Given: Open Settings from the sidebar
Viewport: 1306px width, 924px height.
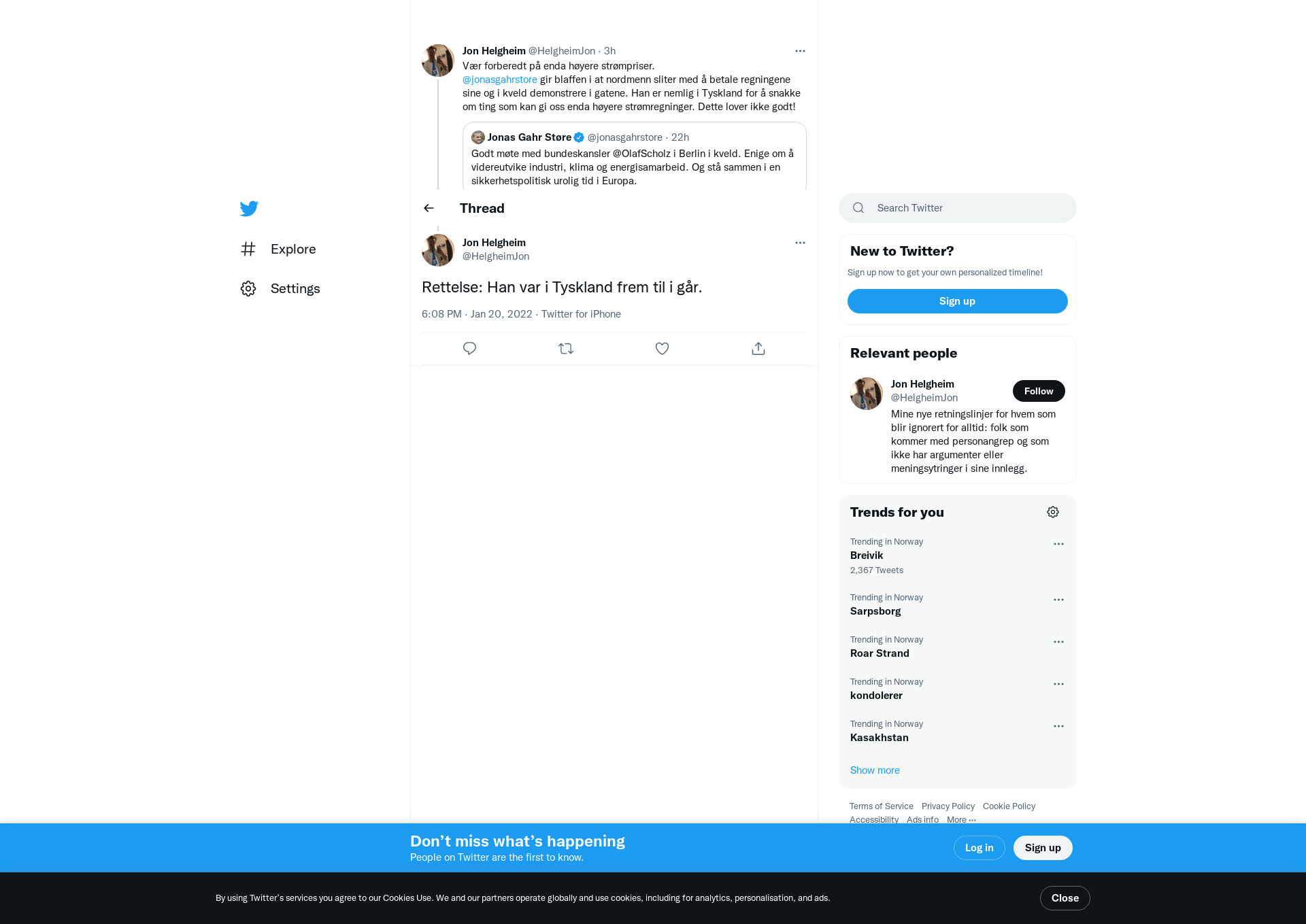Looking at the screenshot, I should pos(280,288).
